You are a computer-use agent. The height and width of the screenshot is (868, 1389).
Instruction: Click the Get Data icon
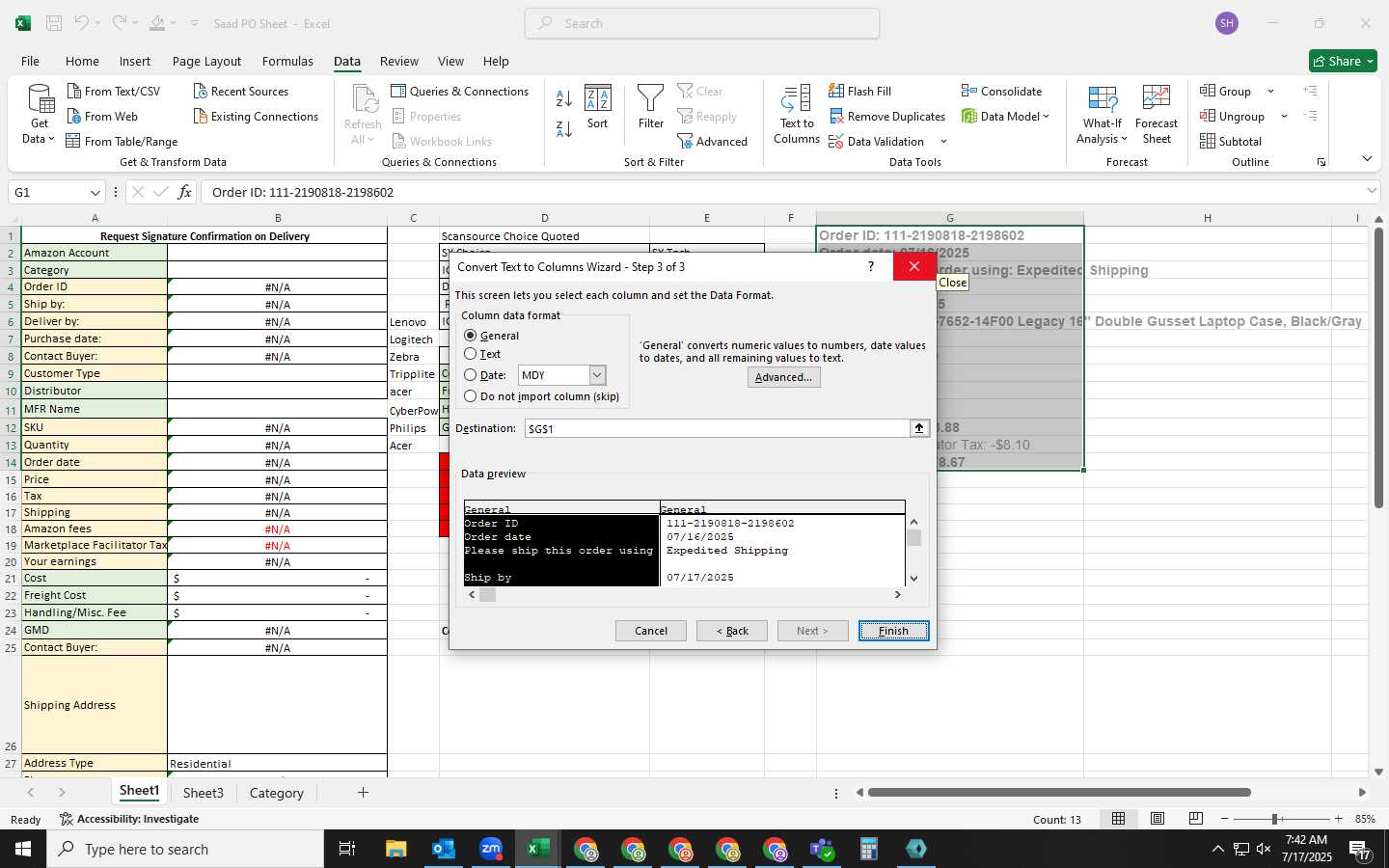tap(40, 99)
